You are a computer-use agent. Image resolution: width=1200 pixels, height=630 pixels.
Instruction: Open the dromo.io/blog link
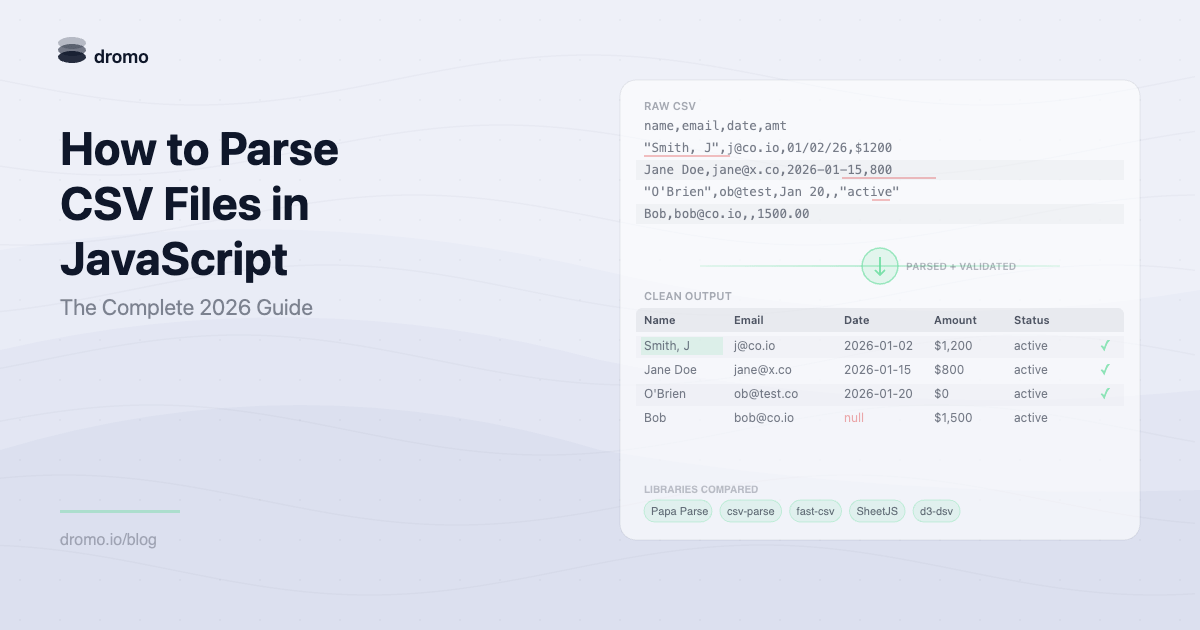[108, 540]
